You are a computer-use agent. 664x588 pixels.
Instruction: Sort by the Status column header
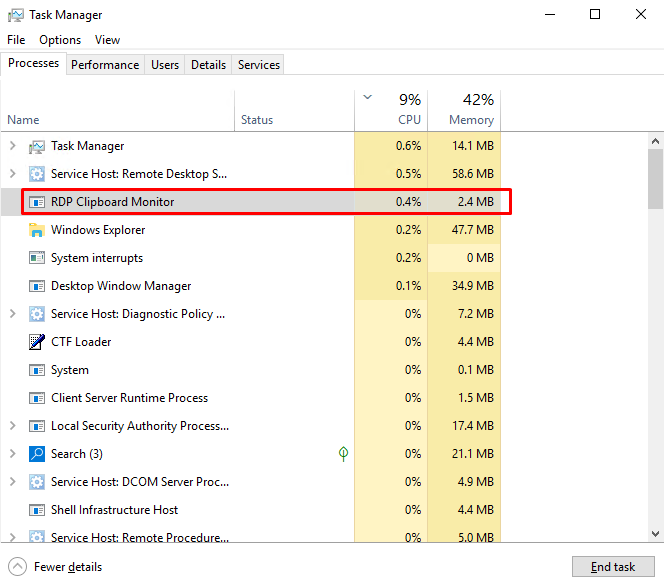tap(294, 111)
